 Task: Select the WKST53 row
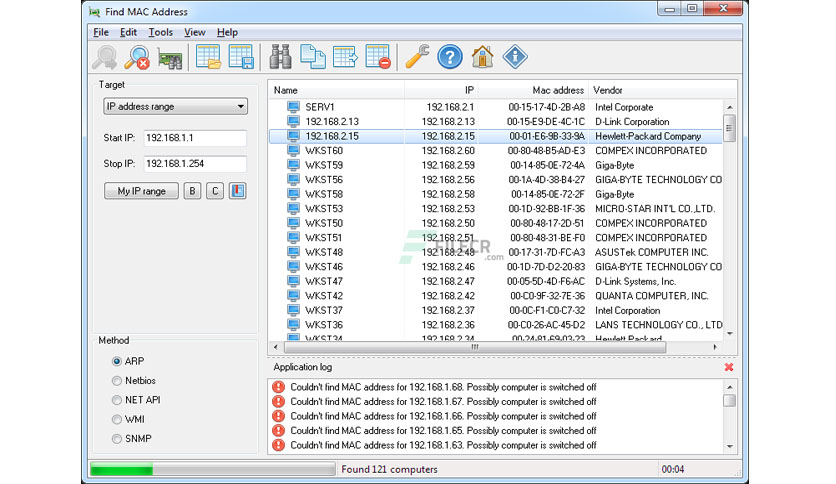(496, 209)
